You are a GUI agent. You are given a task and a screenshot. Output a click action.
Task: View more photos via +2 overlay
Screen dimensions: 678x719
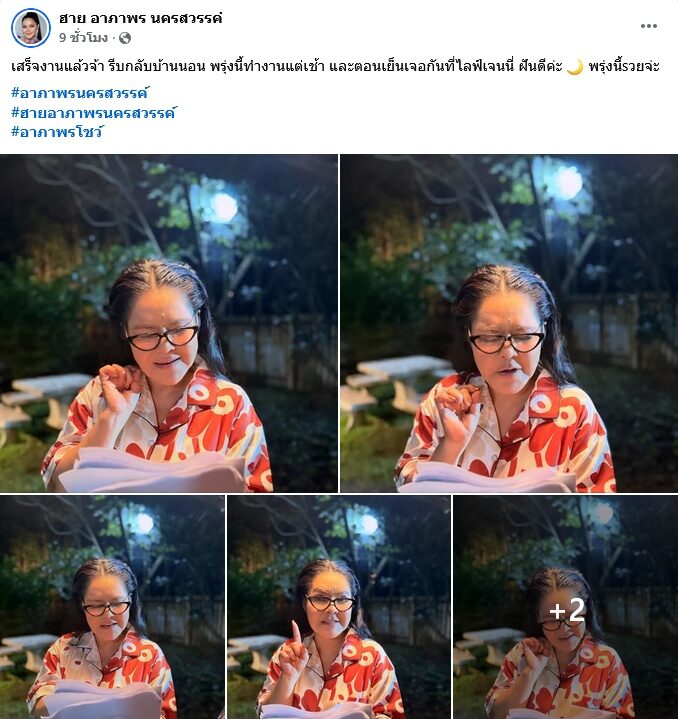566,607
